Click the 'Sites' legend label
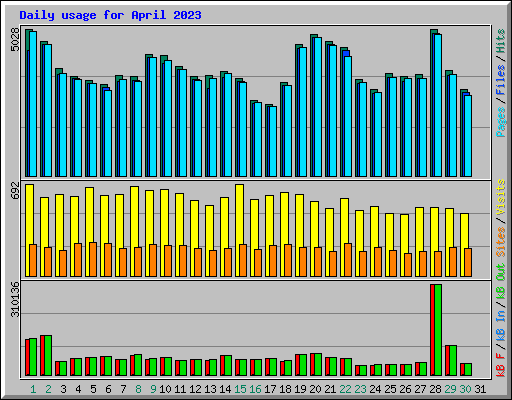Image resolution: width=512 pixels, height=400 pixels. [501, 242]
